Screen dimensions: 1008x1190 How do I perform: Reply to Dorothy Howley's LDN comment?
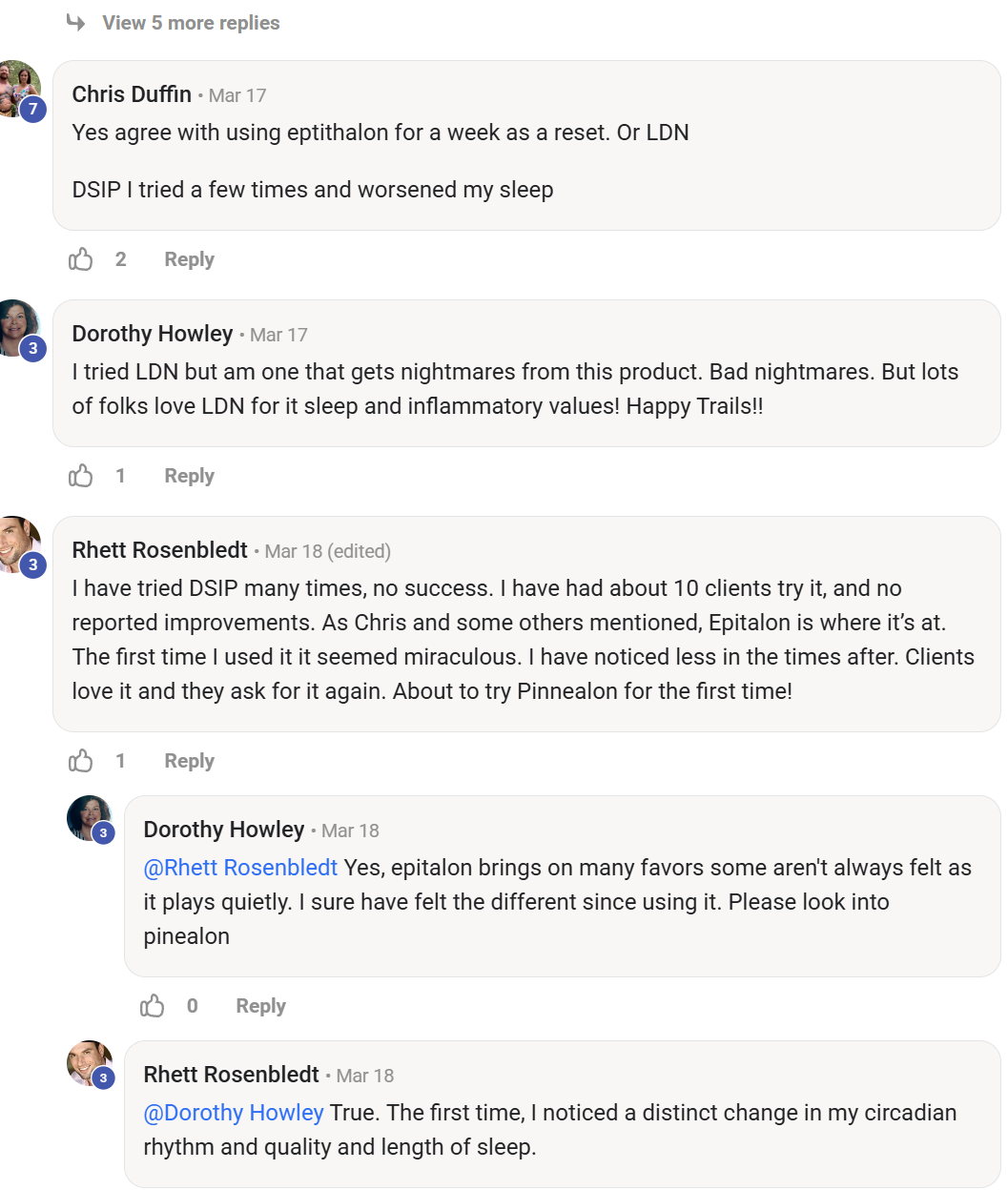click(x=189, y=476)
